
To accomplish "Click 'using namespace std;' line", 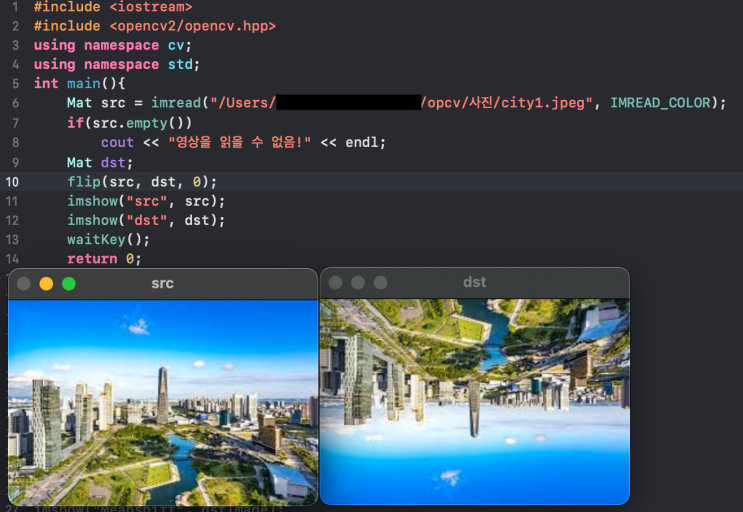I will 117,64.
